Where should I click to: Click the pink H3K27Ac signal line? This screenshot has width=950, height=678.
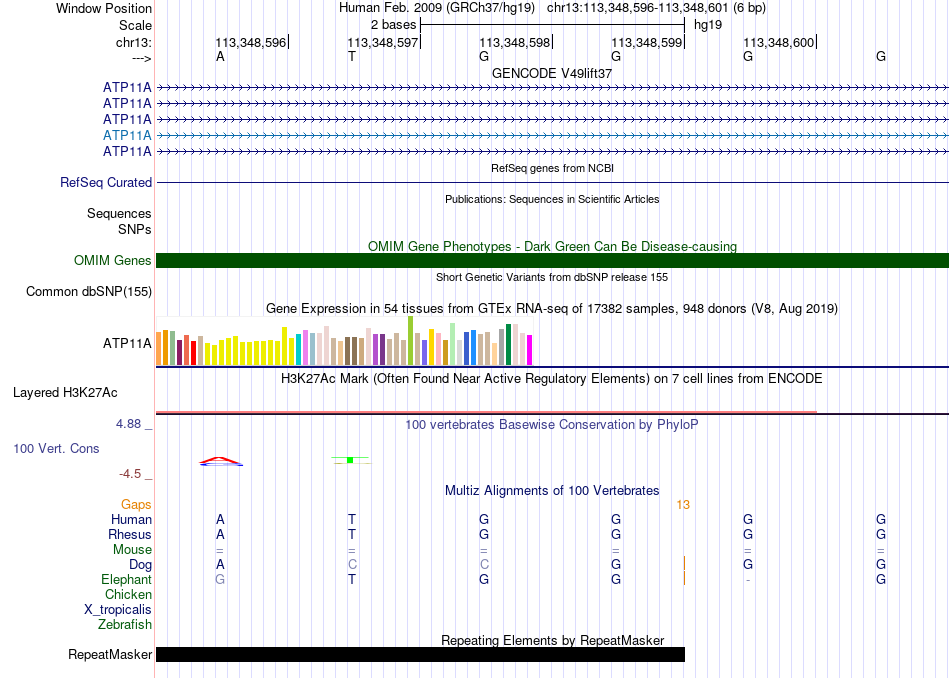pos(487,412)
